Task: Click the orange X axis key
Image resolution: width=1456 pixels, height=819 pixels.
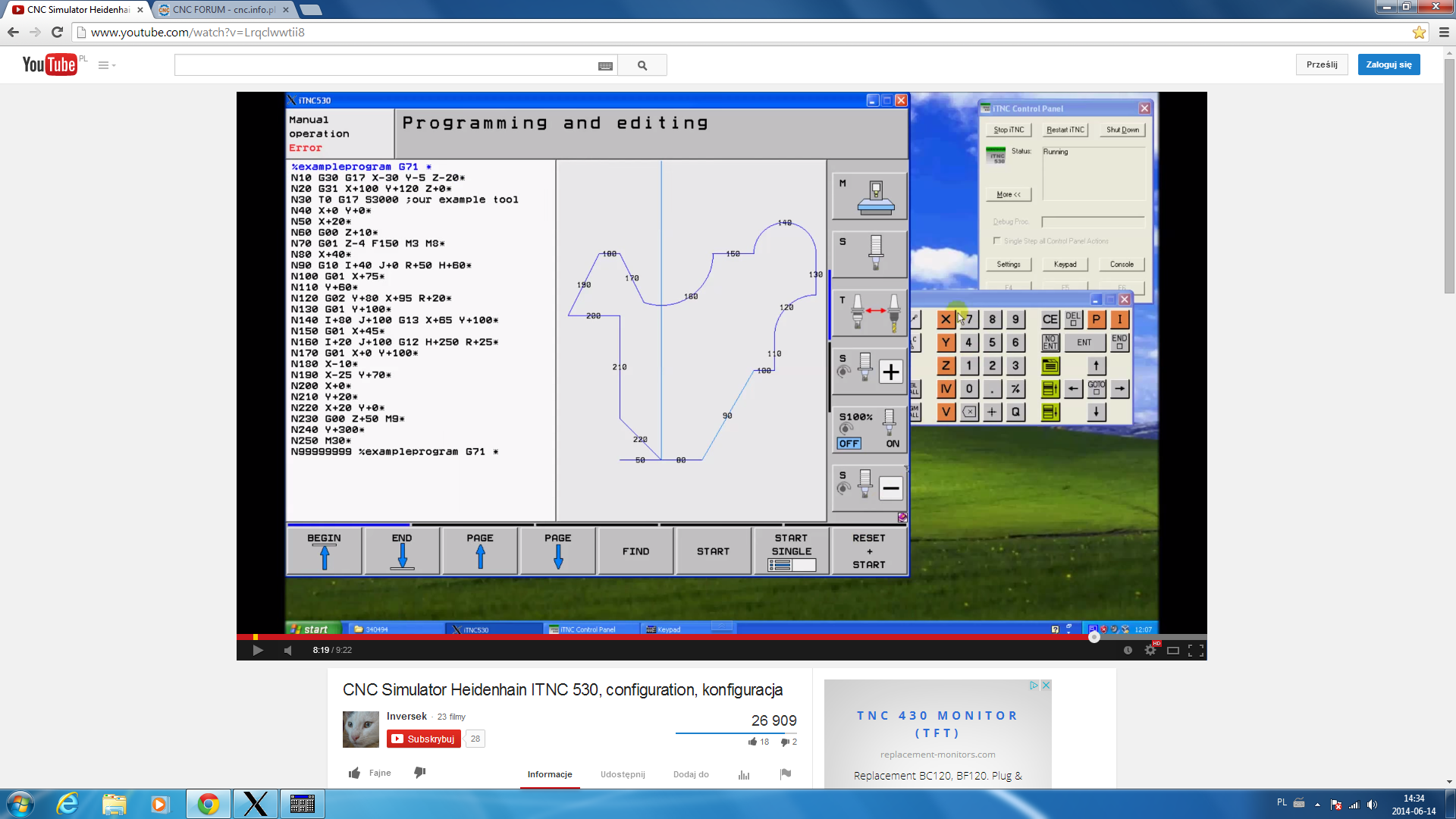Action: coord(946,319)
